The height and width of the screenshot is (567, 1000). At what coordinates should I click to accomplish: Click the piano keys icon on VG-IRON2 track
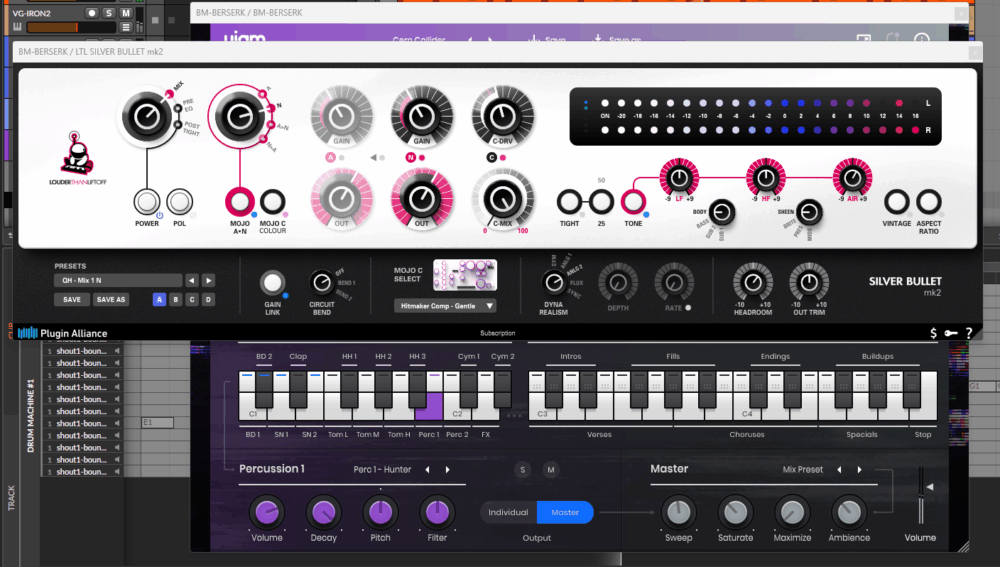click(x=17, y=27)
